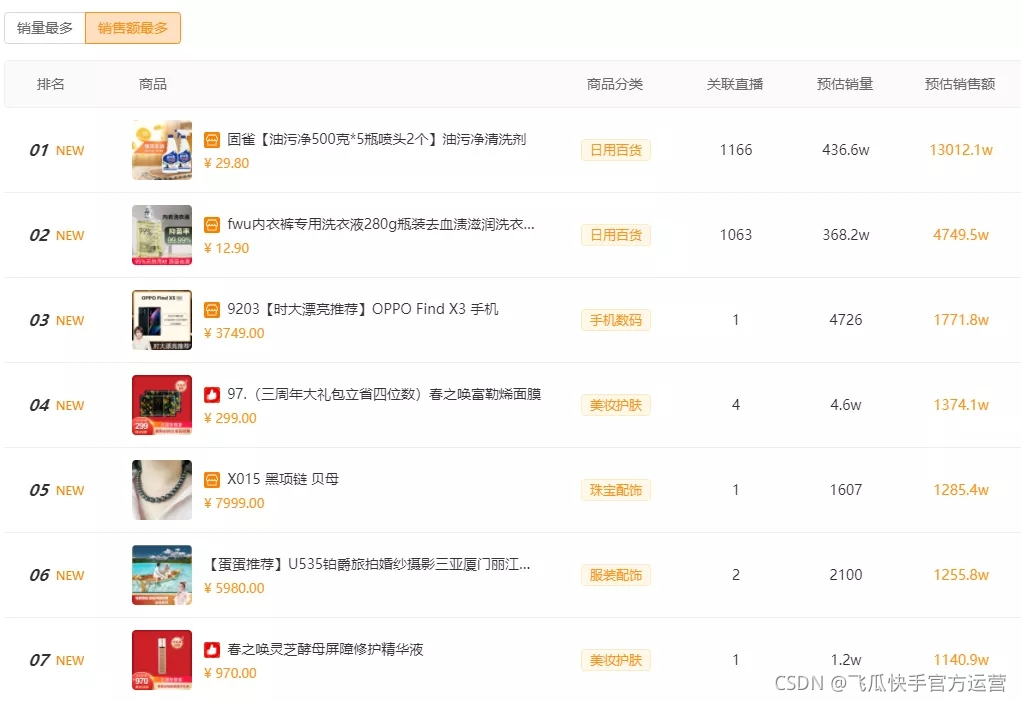Click the red thumbs-up icon beside 春之唤灵芝酵母

[x=212, y=650]
